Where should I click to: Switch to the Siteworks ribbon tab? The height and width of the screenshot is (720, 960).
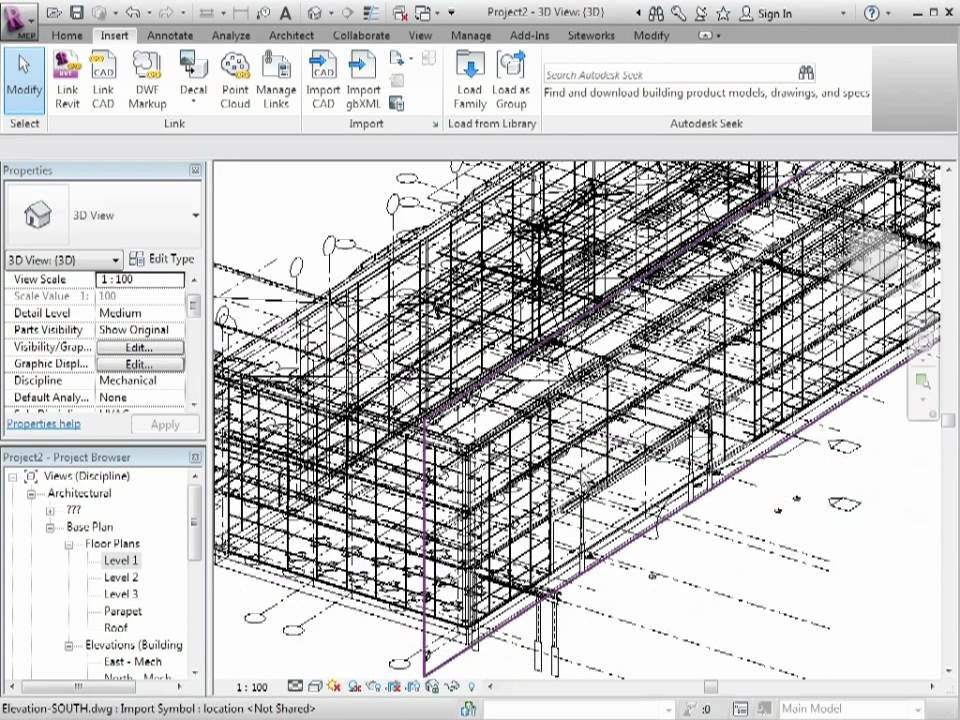(591, 36)
